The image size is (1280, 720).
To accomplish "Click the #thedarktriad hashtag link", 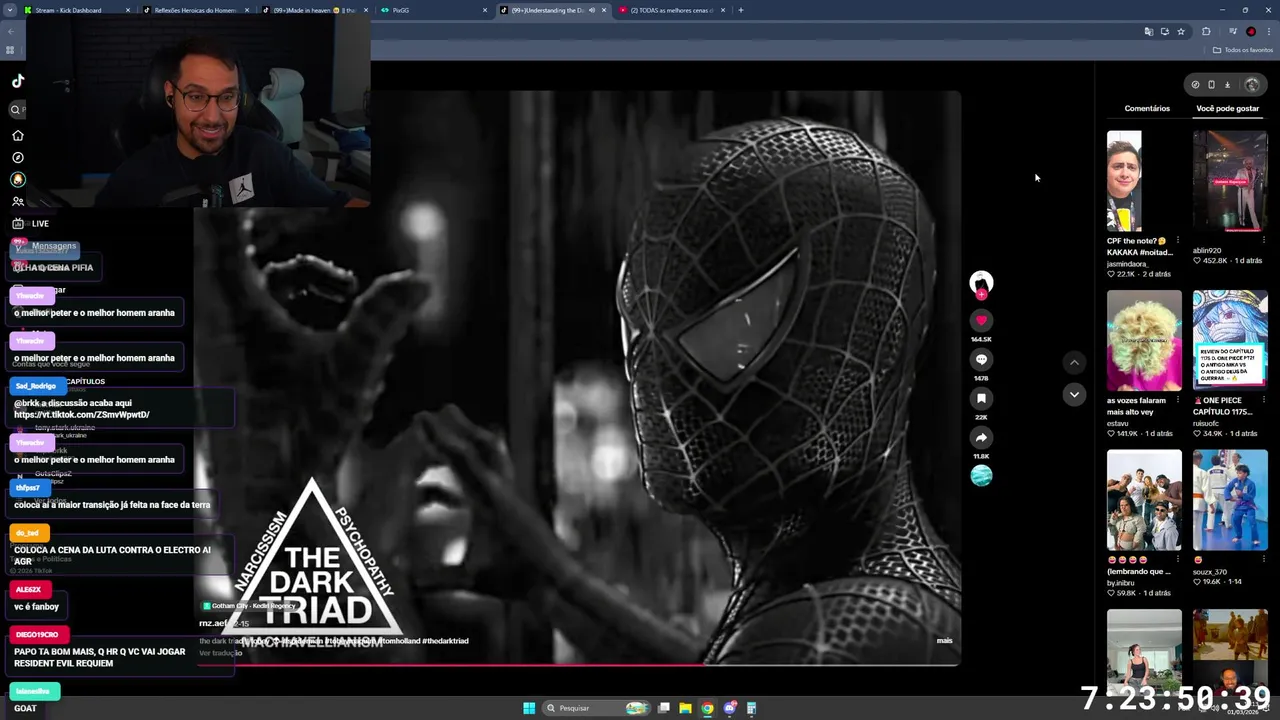I will (x=445, y=641).
